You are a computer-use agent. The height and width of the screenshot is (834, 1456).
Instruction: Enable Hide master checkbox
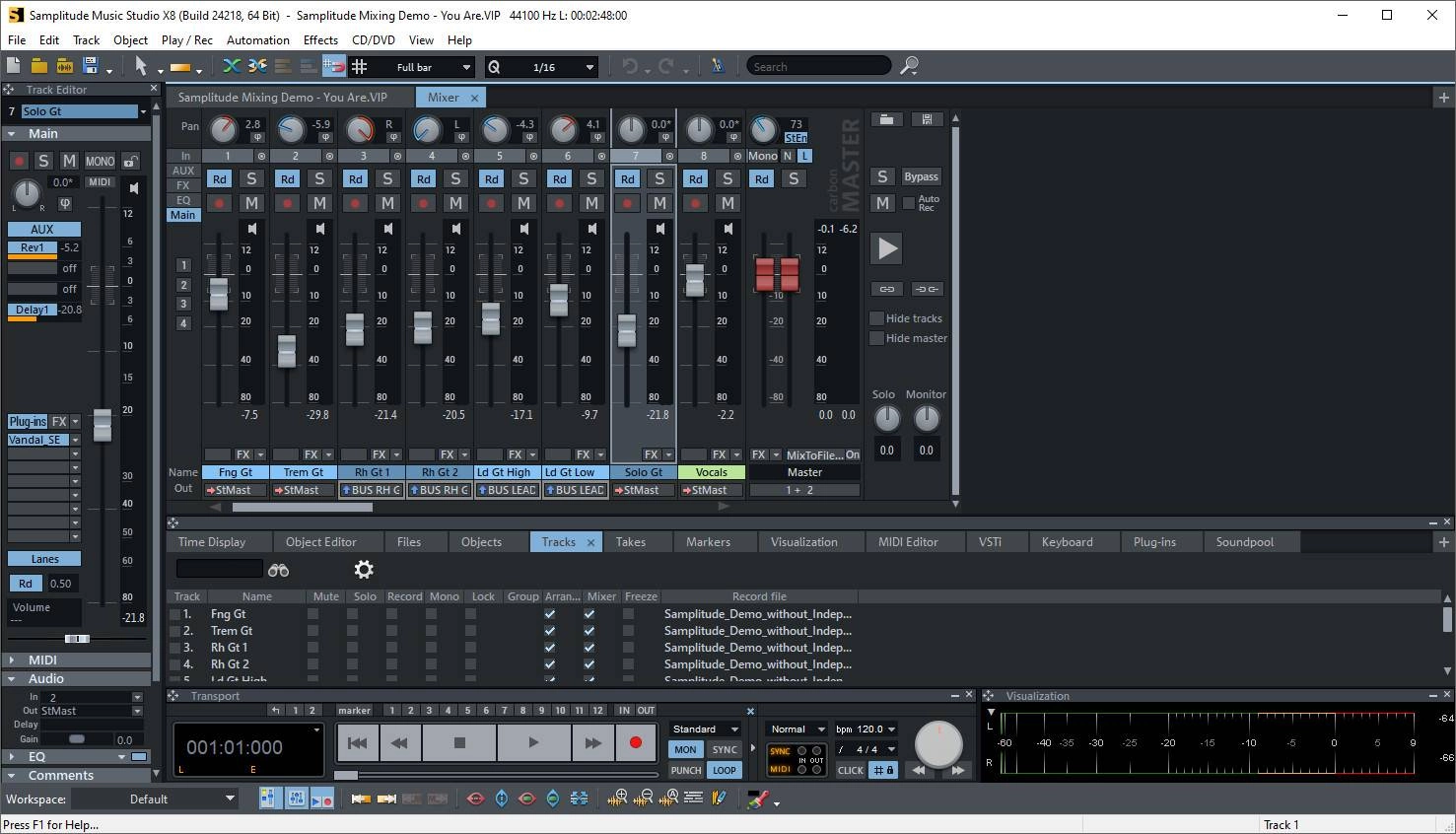point(876,338)
